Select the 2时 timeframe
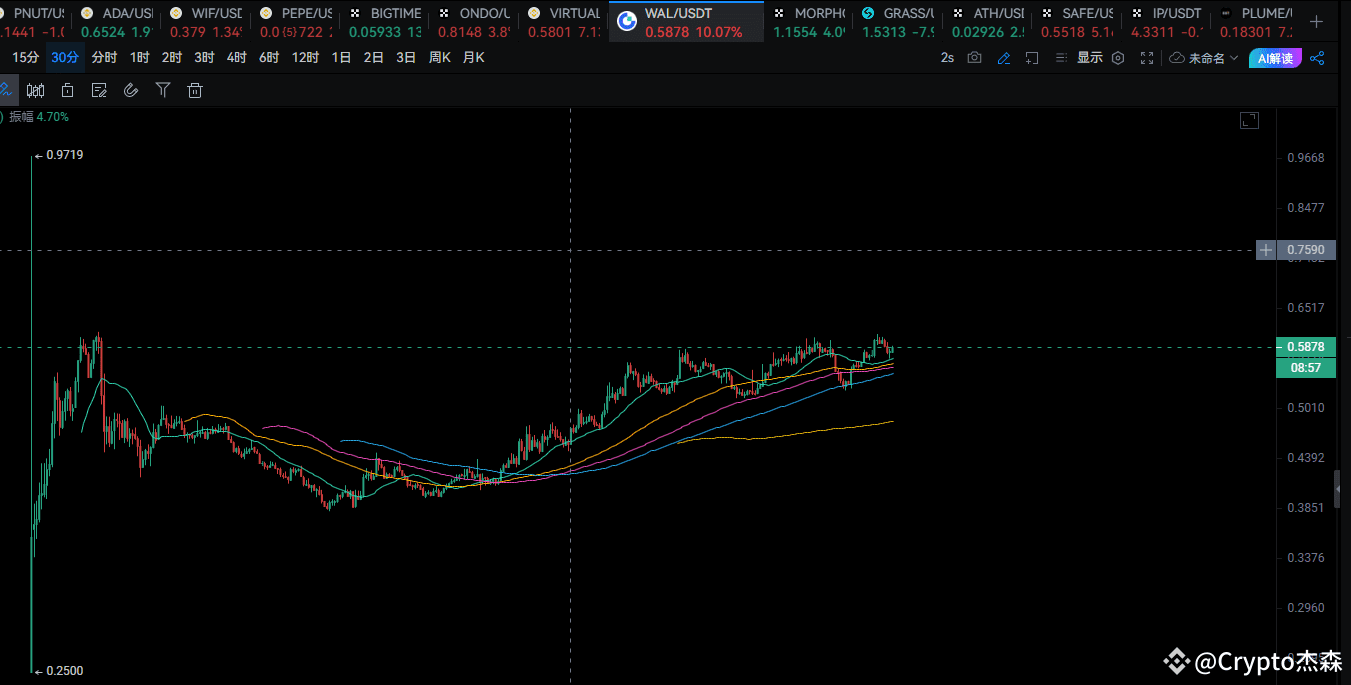 tap(172, 57)
